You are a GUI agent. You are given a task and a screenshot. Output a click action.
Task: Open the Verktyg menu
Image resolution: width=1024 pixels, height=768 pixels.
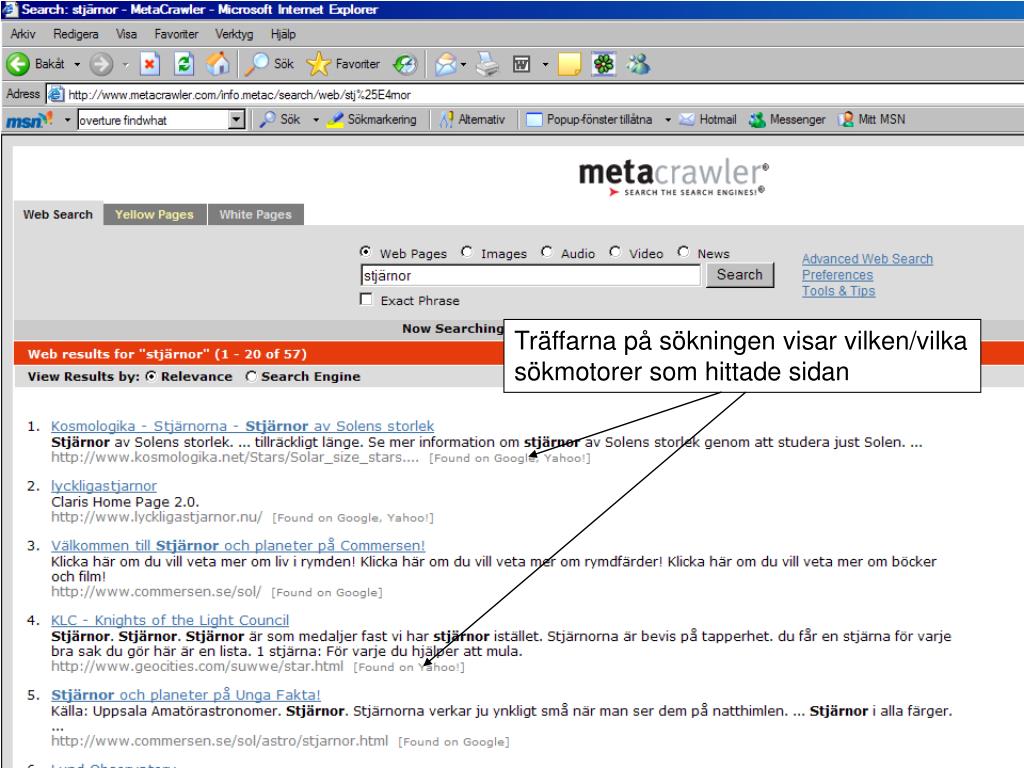tap(234, 34)
